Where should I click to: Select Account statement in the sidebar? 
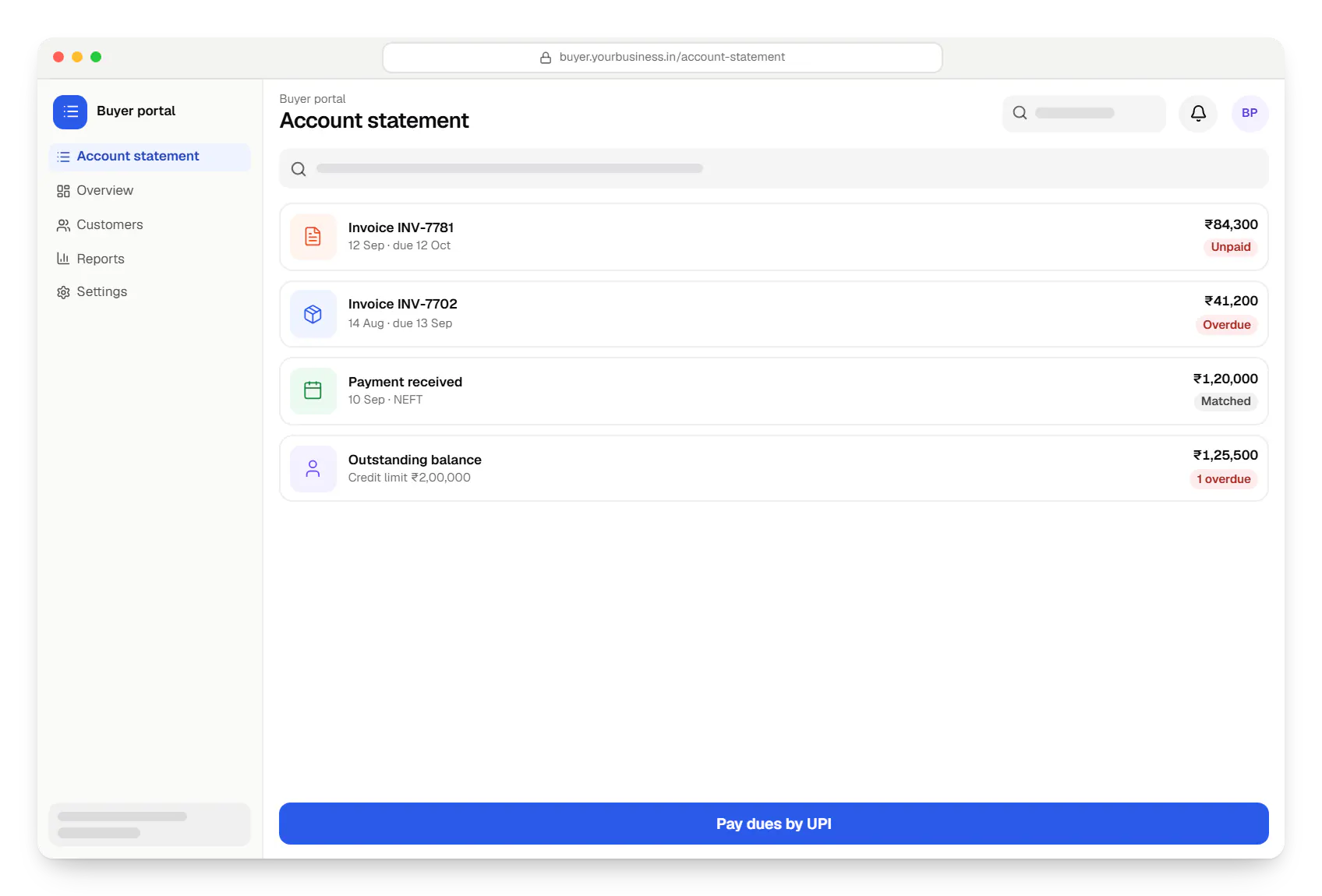click(150, 157)
